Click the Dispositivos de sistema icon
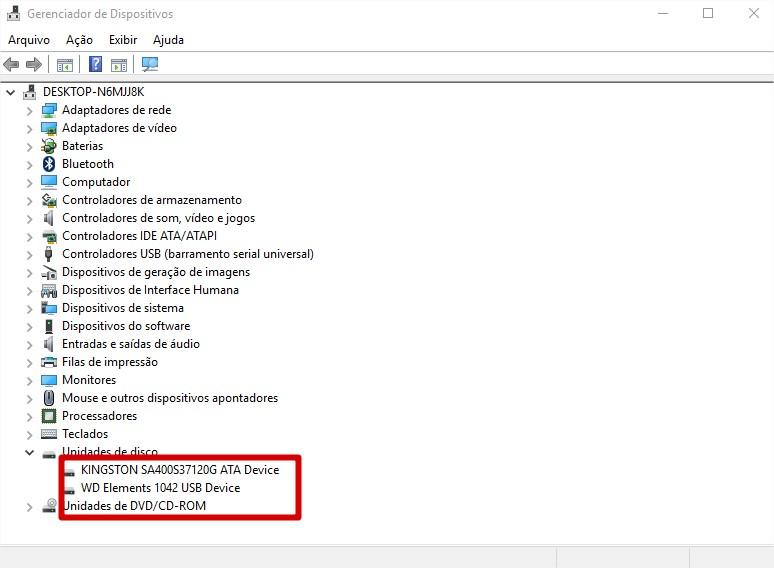Image resolution: width=774 pixels, height=568 pixels. click(49, 308)
